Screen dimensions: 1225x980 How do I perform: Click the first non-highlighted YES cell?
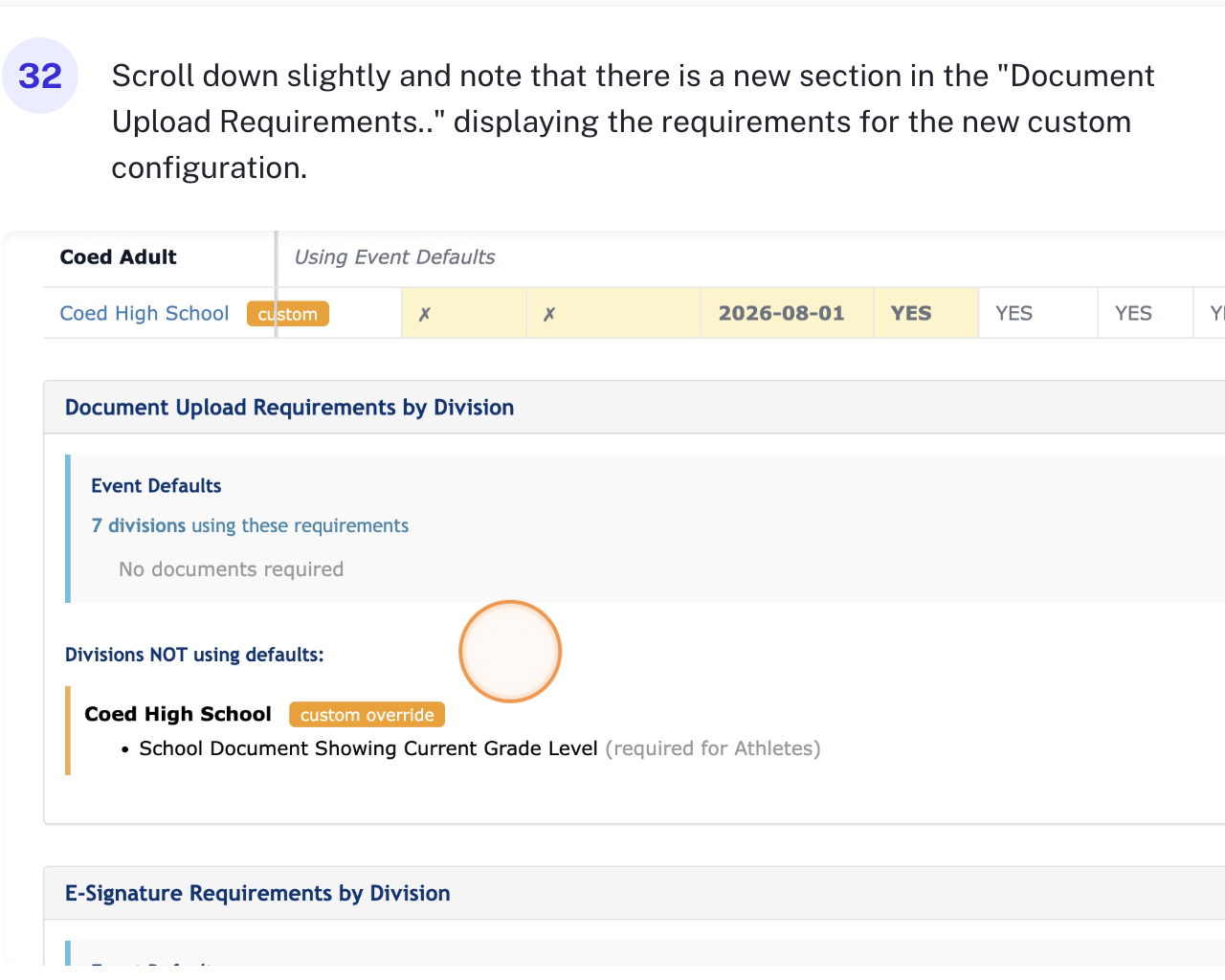tap(1013, 314)
